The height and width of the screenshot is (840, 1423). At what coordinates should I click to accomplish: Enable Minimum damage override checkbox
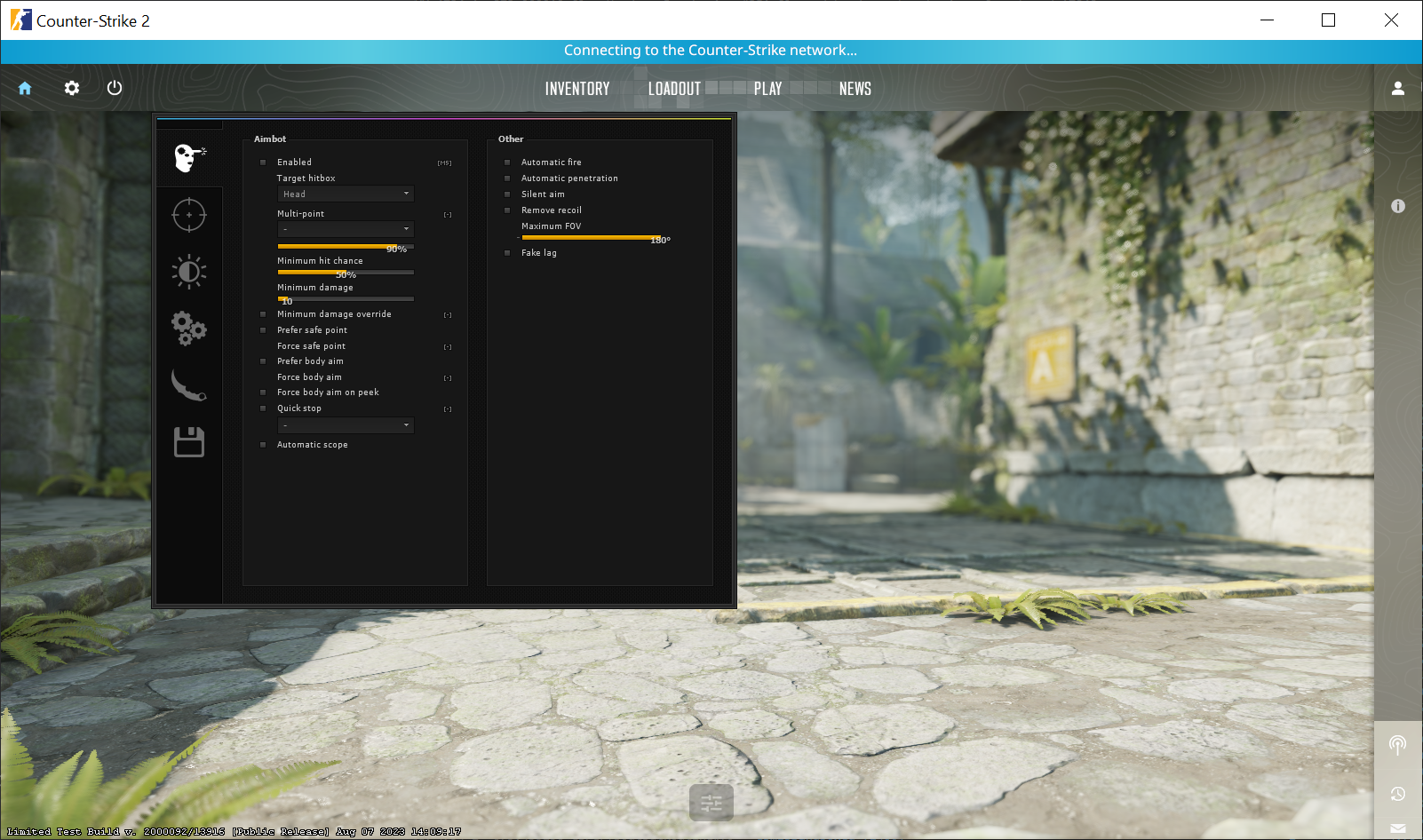[263, 314]
